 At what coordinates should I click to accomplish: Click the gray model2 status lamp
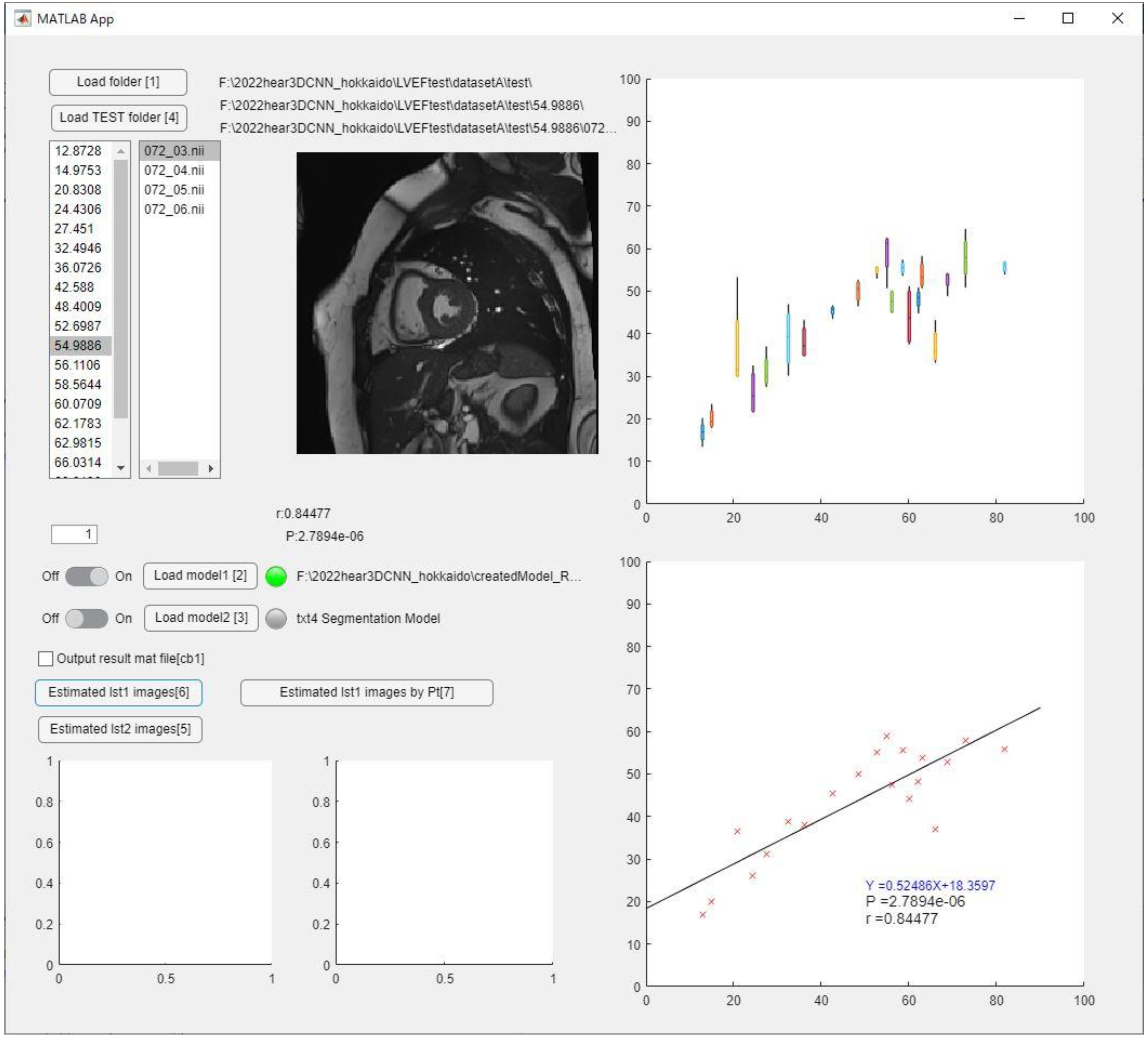[276, 619]
